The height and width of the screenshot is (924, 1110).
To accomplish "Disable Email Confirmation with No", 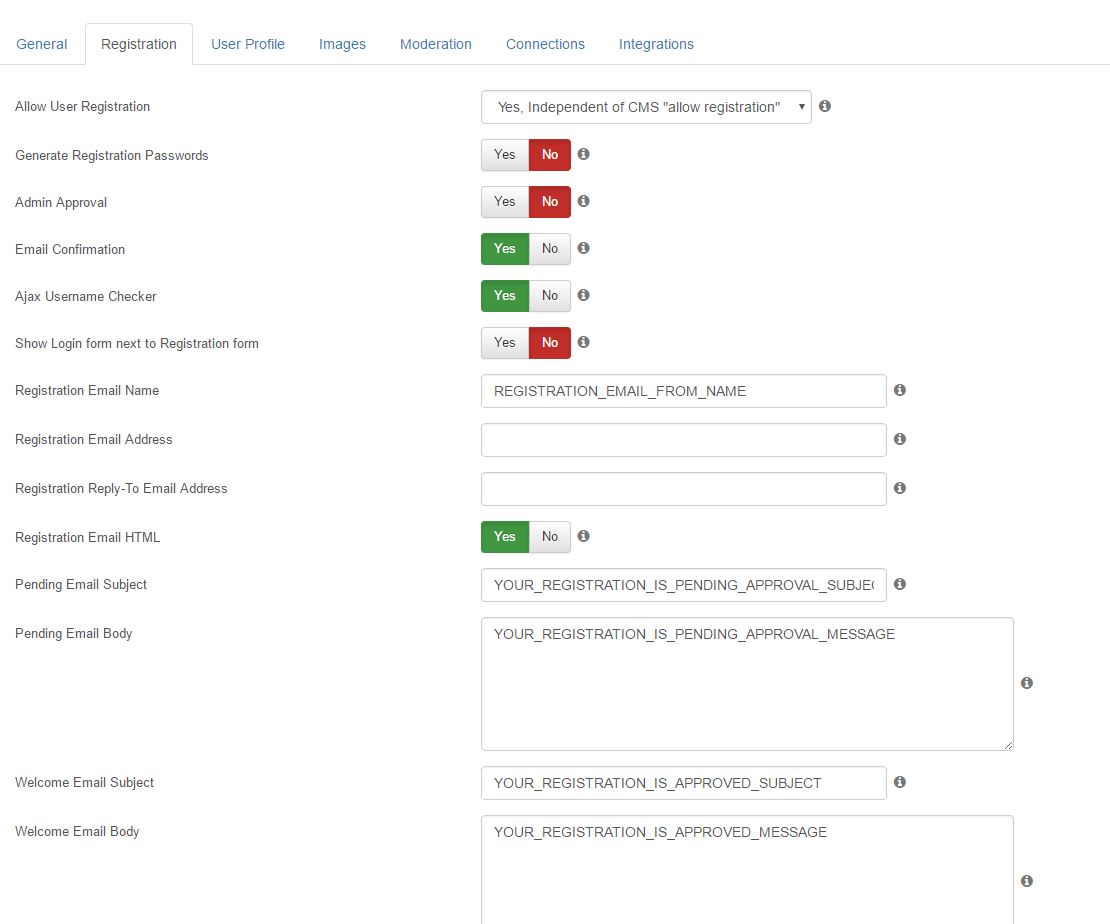I will pos(550,249).
